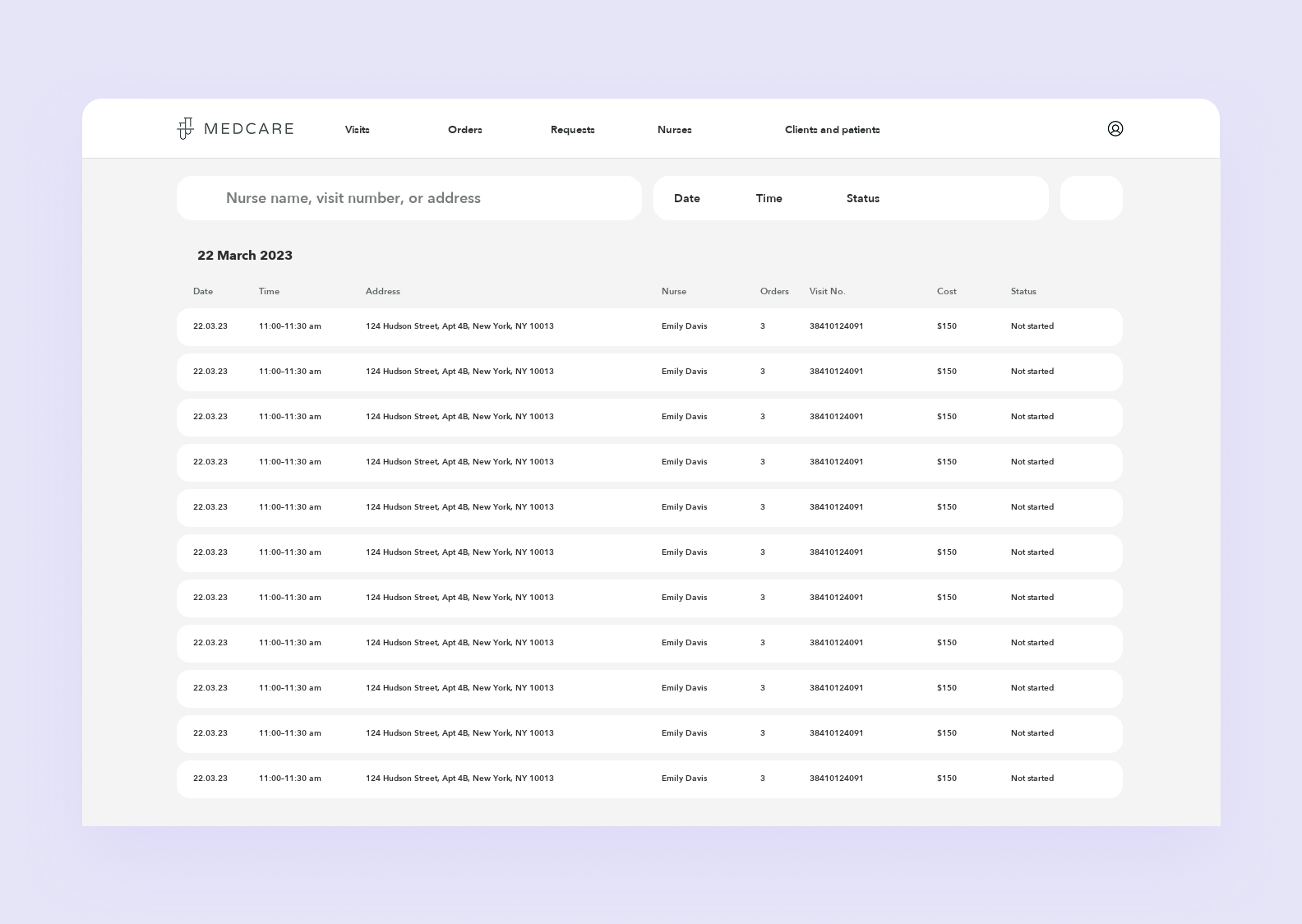Screen dimensions: 1302x924
Task: Click the Status column header in table
Action: coord(1023,291)
